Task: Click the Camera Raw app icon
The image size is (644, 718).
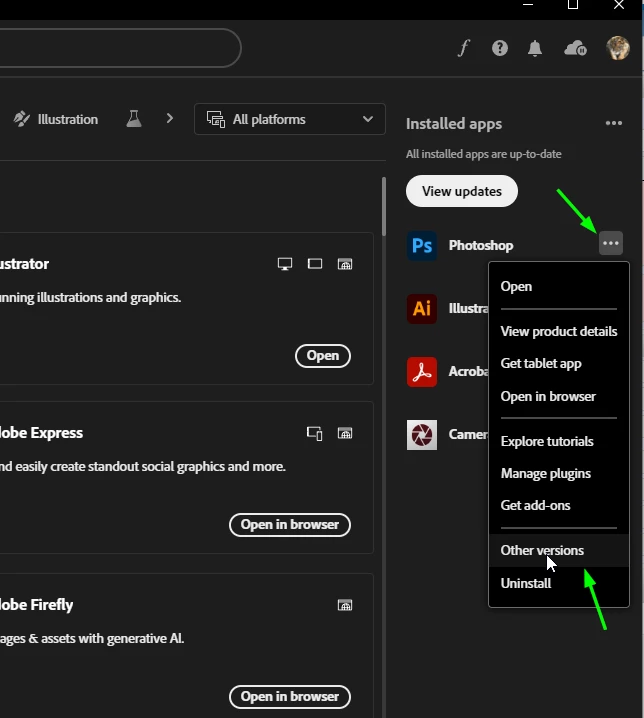Action: (x=422, y=435)
